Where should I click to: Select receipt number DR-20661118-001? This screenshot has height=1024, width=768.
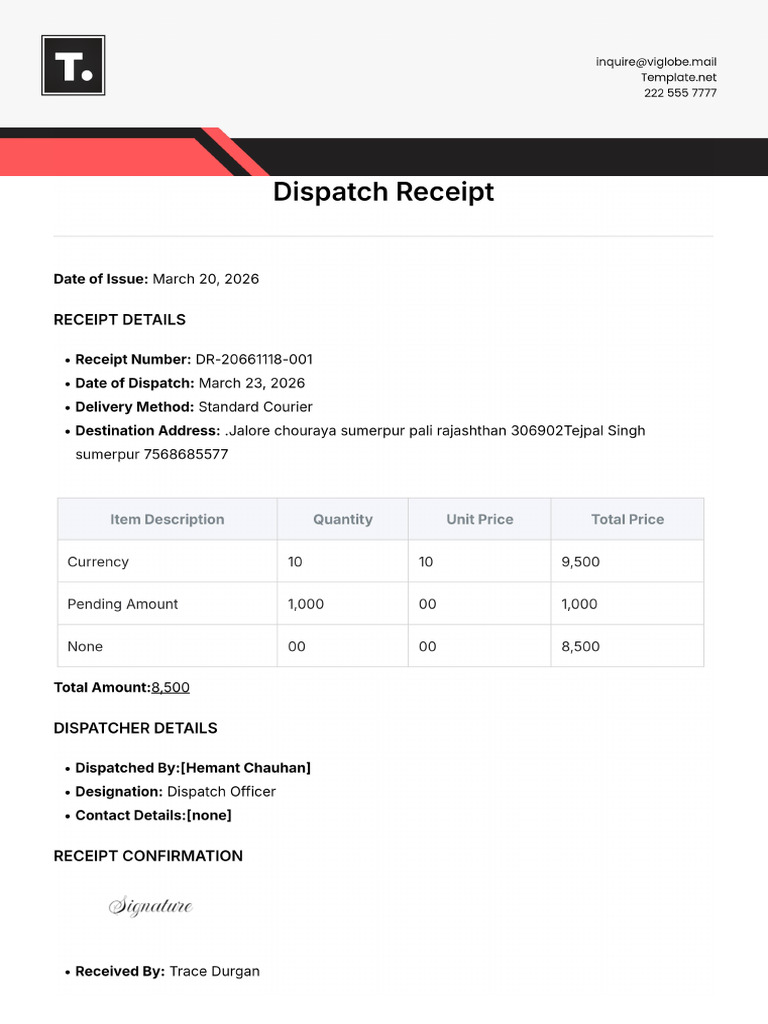tap(254, 359)
